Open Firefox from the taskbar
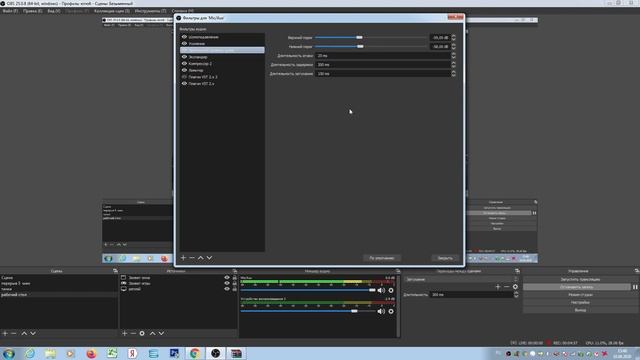The width and height of the screenshot is (640, 360). tap(91, 353)
